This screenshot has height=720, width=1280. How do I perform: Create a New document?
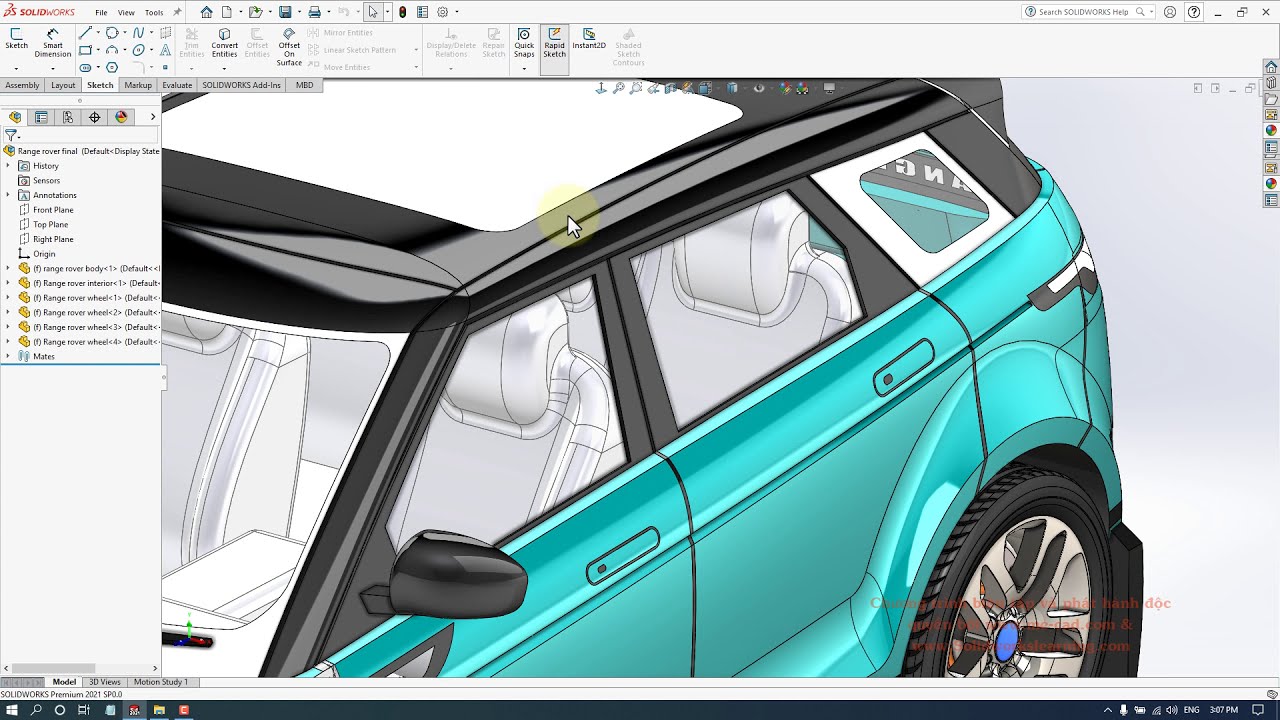click(227, 12)
